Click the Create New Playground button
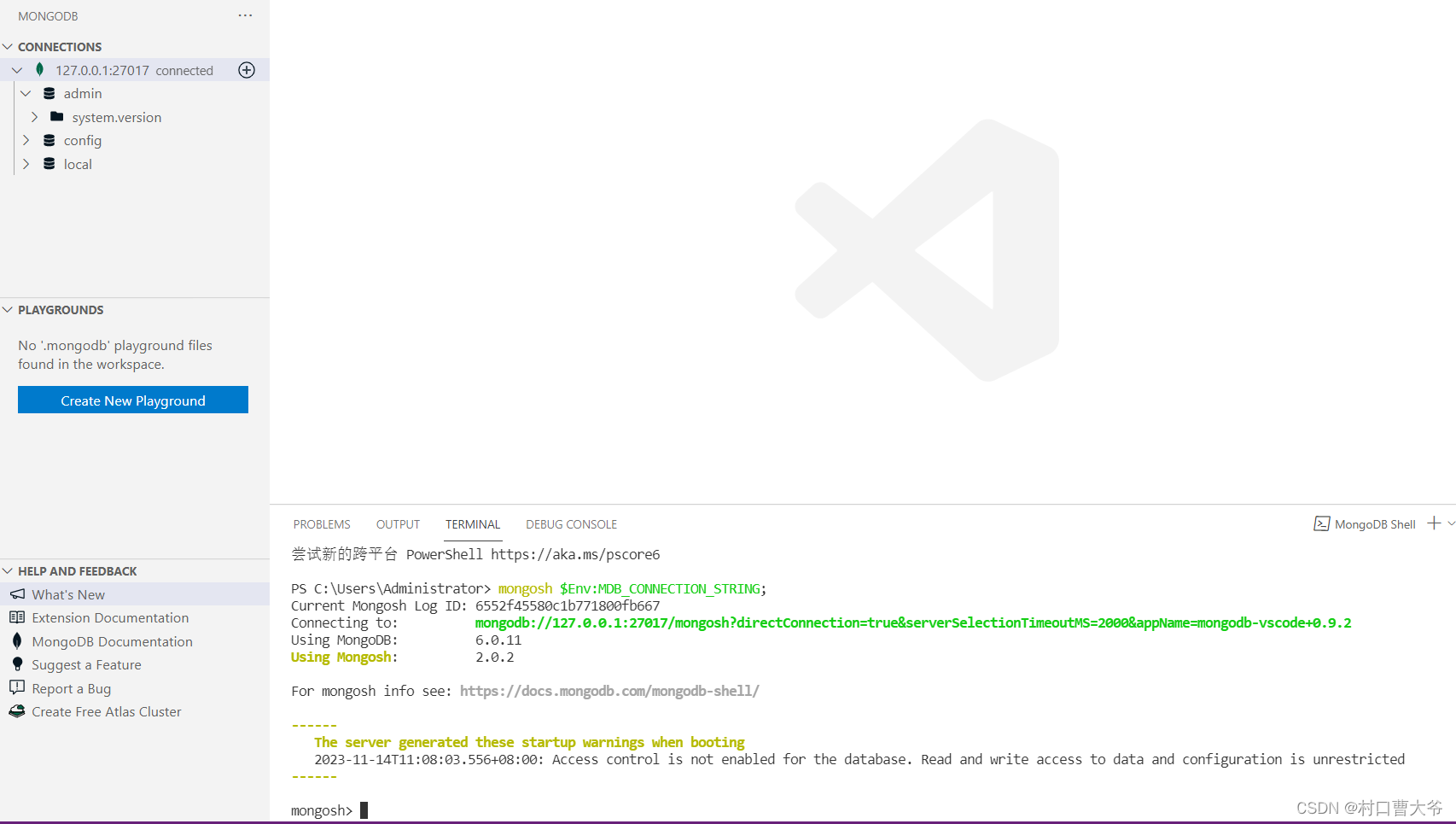 (x=132, y=400)
